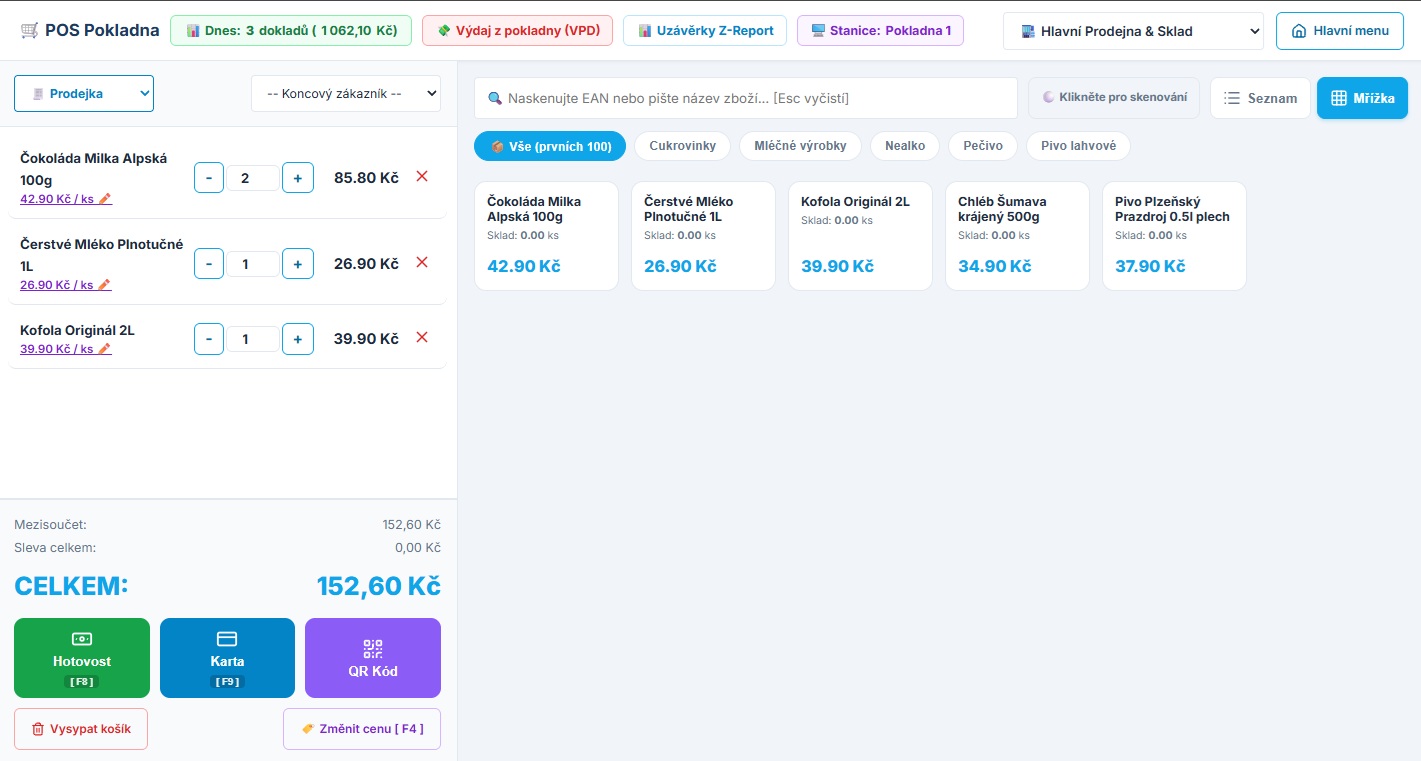The width and height of the screenshot is (1421, 761).
Task: Decrease quantity of Kofola Originál 2L
Action: click(208, 339)
